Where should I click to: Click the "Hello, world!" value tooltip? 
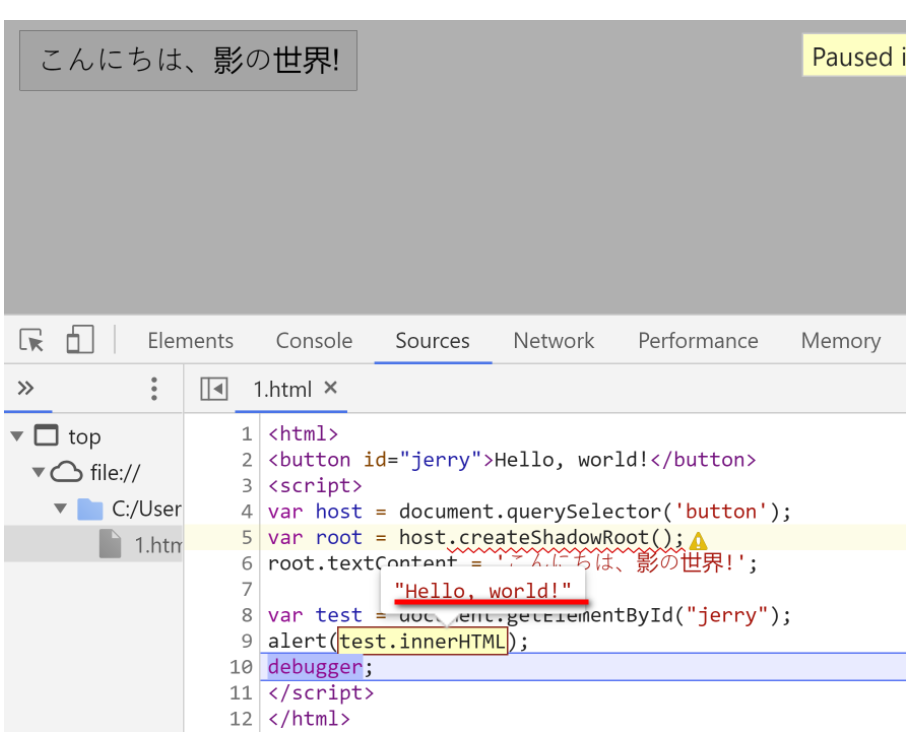pyautogui.click(x=482, y=590)
